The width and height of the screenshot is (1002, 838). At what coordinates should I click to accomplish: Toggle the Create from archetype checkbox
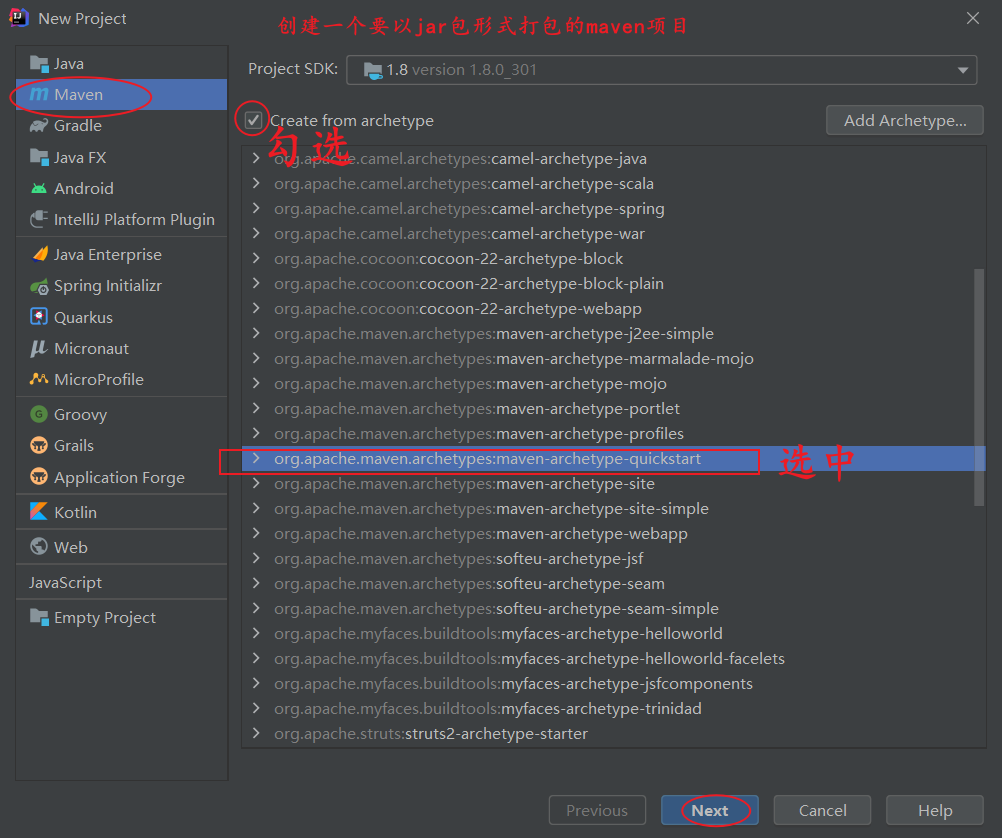point(253,120)
